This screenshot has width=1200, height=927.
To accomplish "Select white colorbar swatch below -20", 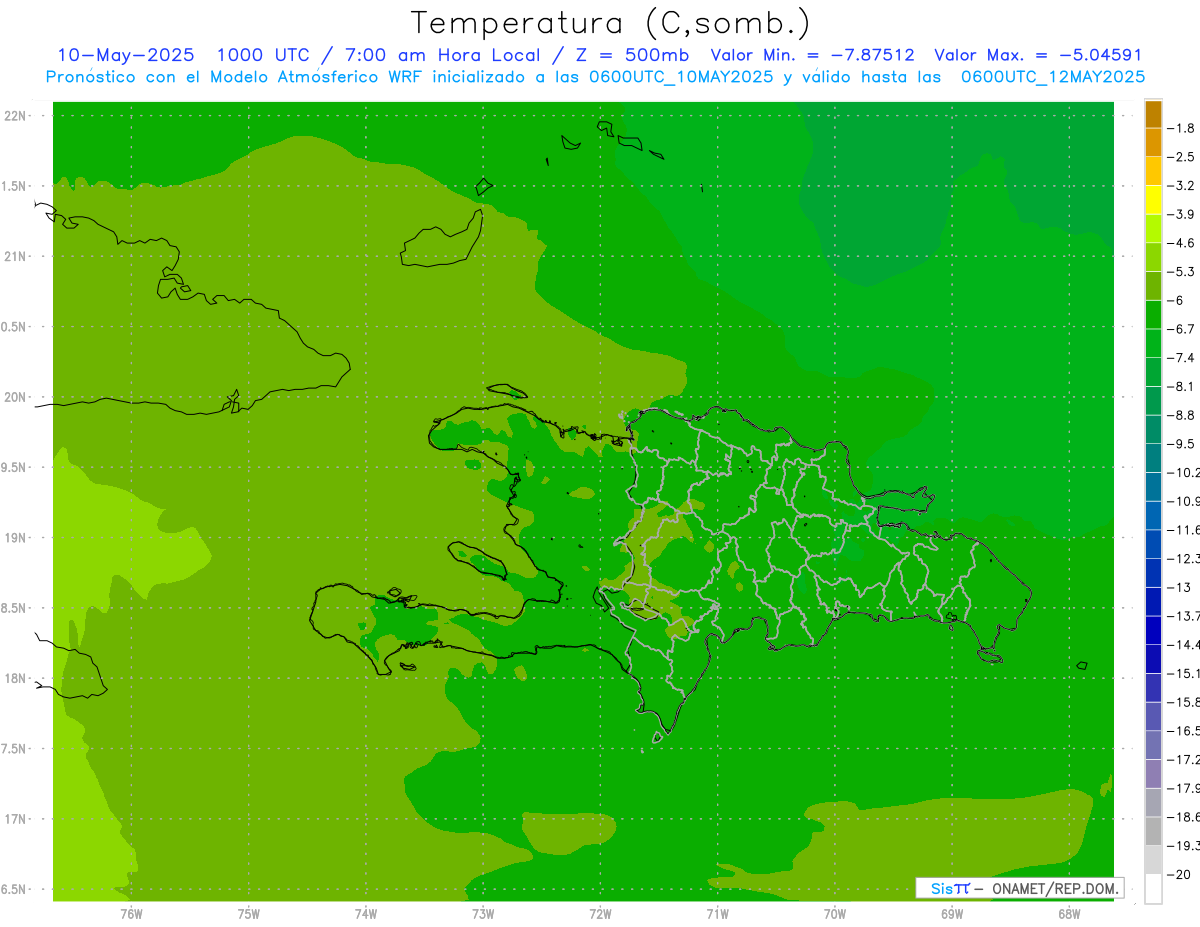I will (x=1154, y=889).
